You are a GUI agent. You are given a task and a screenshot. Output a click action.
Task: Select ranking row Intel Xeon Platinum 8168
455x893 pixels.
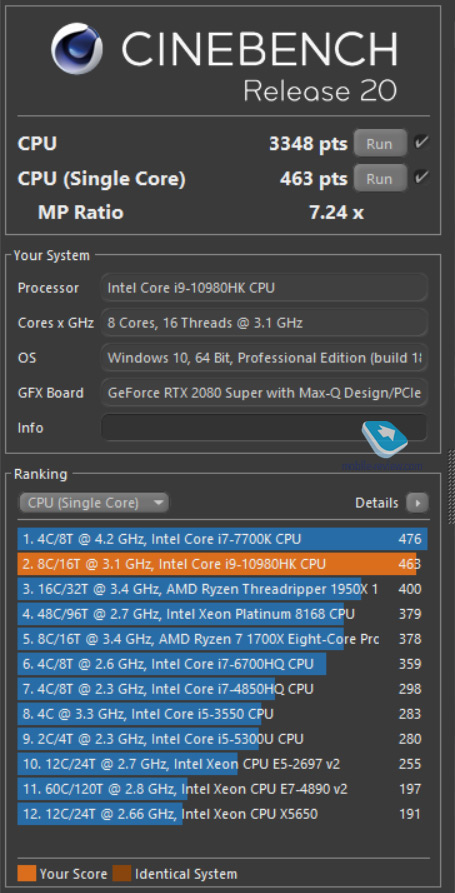pos(223,614)
